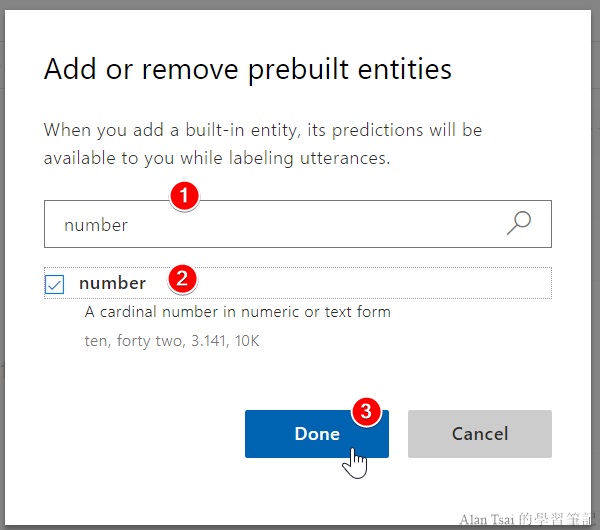Select the bold 'number' entity label
Screen dimensions: 600x530
tap(112, 283)
